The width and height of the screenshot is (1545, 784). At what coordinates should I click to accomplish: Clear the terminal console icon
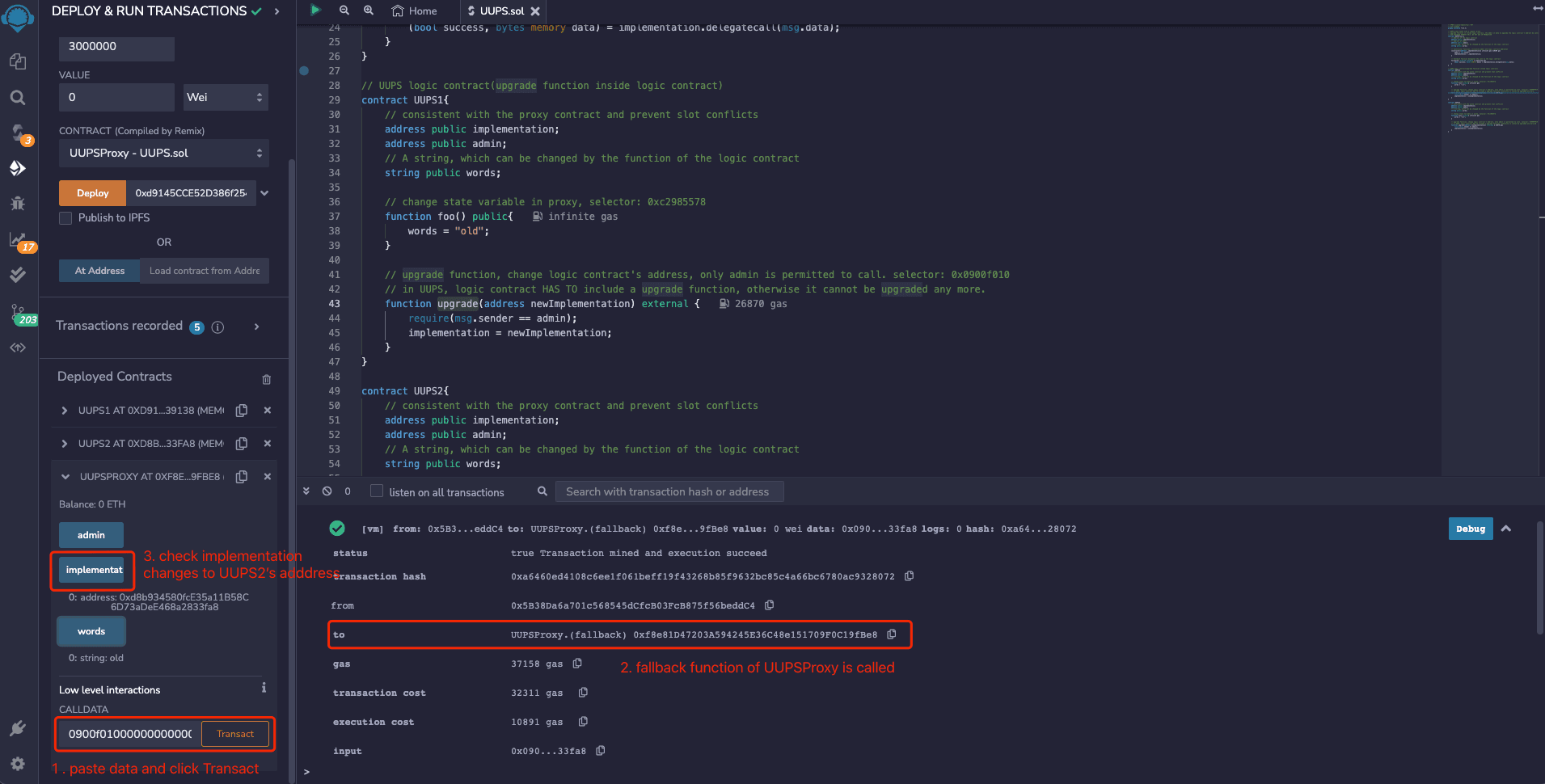click(x=327, y=491)
